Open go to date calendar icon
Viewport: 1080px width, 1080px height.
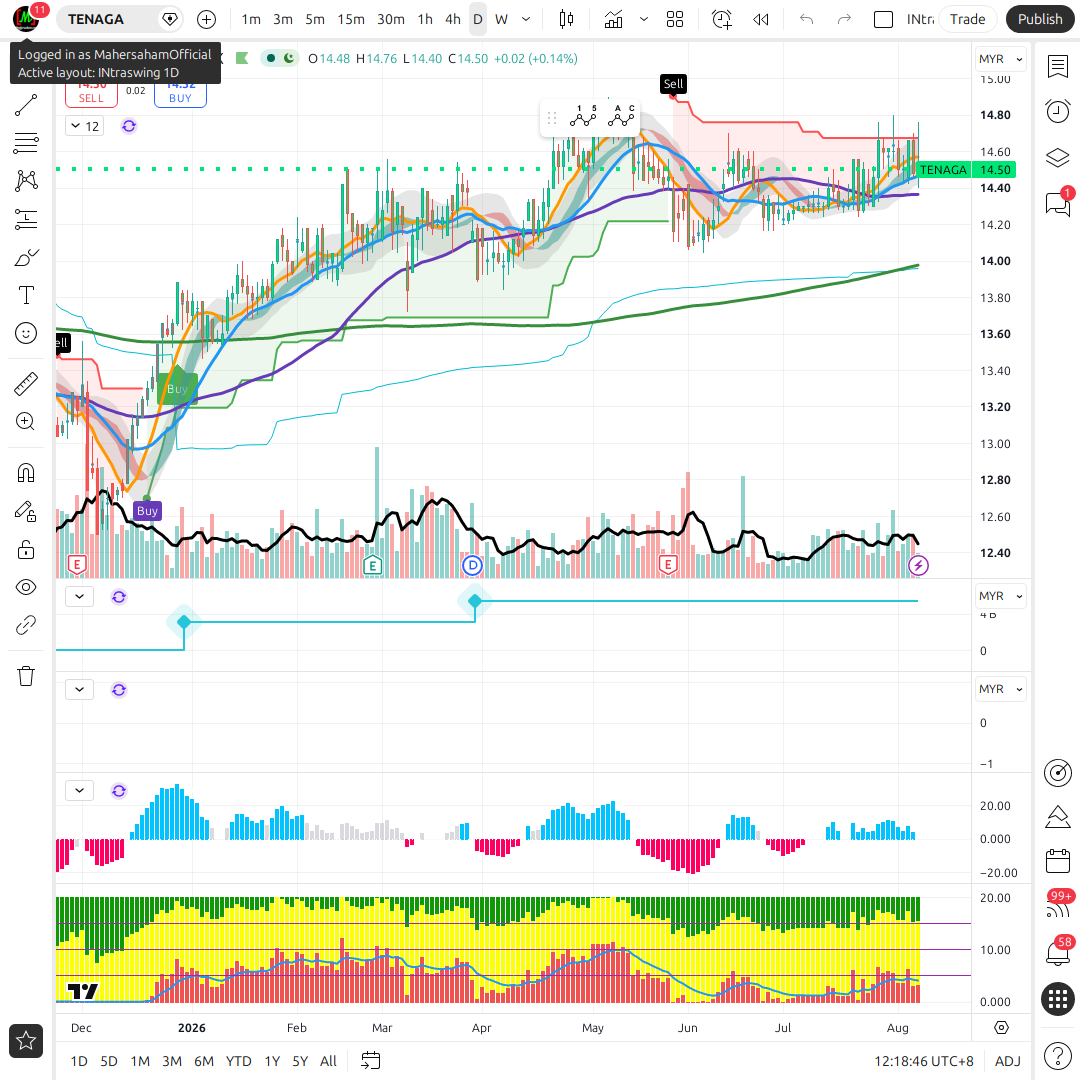(x=371, y=1061)
